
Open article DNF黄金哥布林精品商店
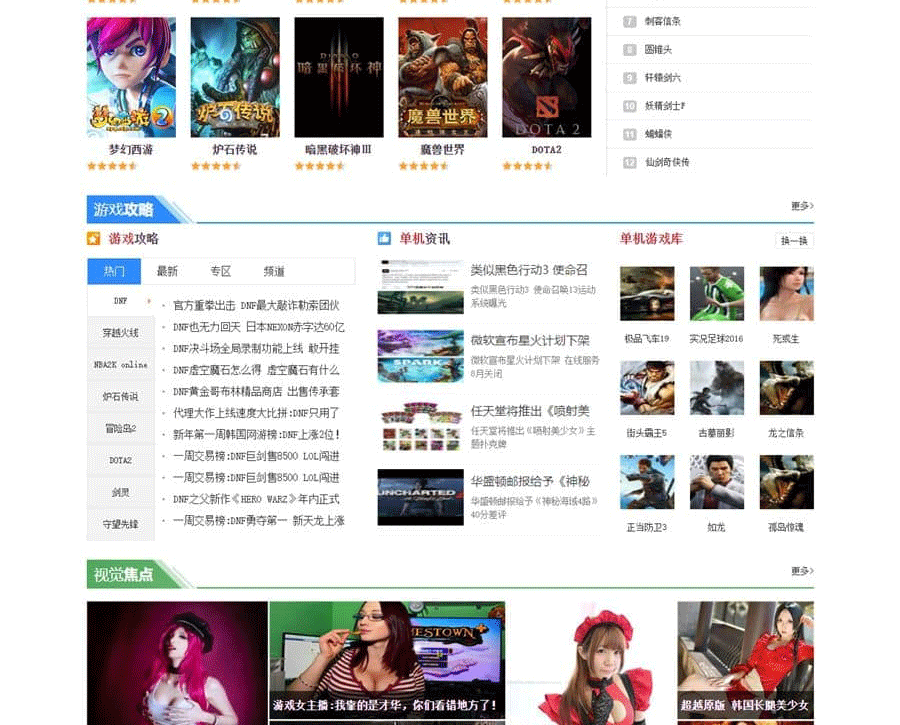click(x=256, y=391)
